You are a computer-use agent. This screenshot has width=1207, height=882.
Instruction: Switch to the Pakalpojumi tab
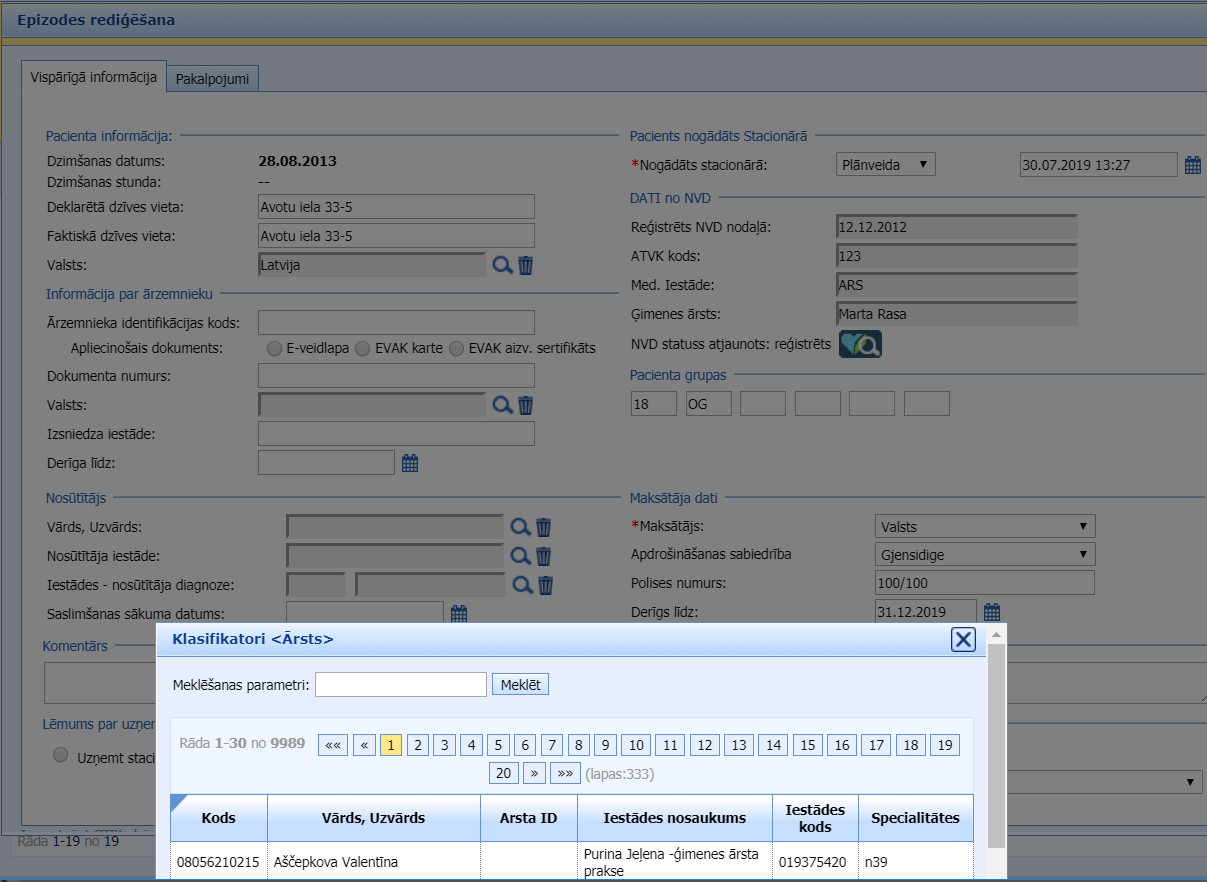pos(212,78)
